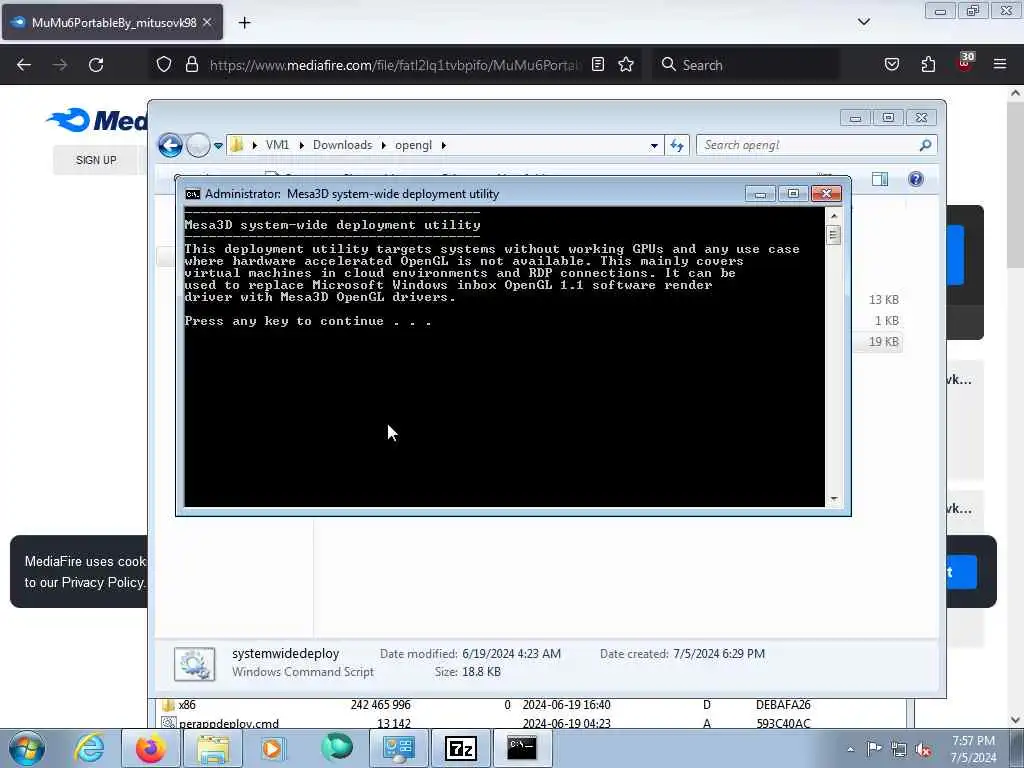Open Explorer recent locations dropdown
The width and height of the screenshot is (1024, 768).
[218, 146]
